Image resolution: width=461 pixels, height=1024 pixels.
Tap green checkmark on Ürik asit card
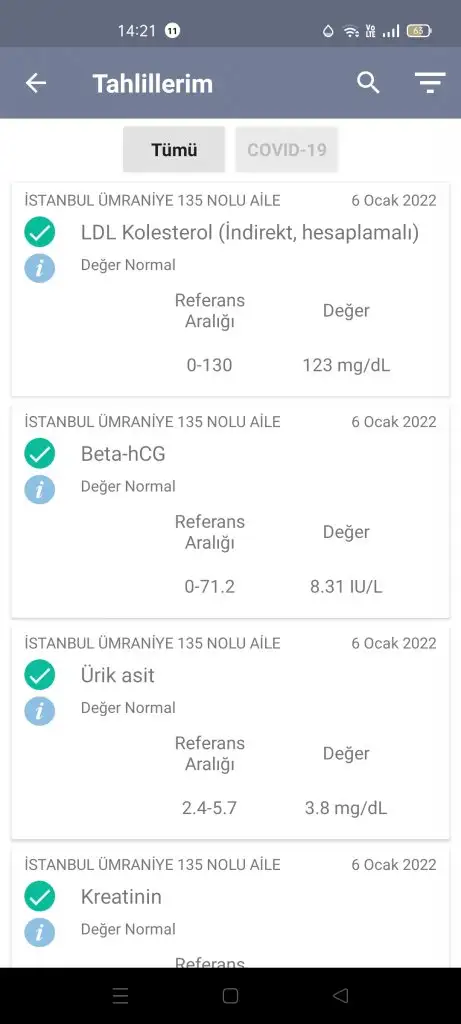point(40,675)
